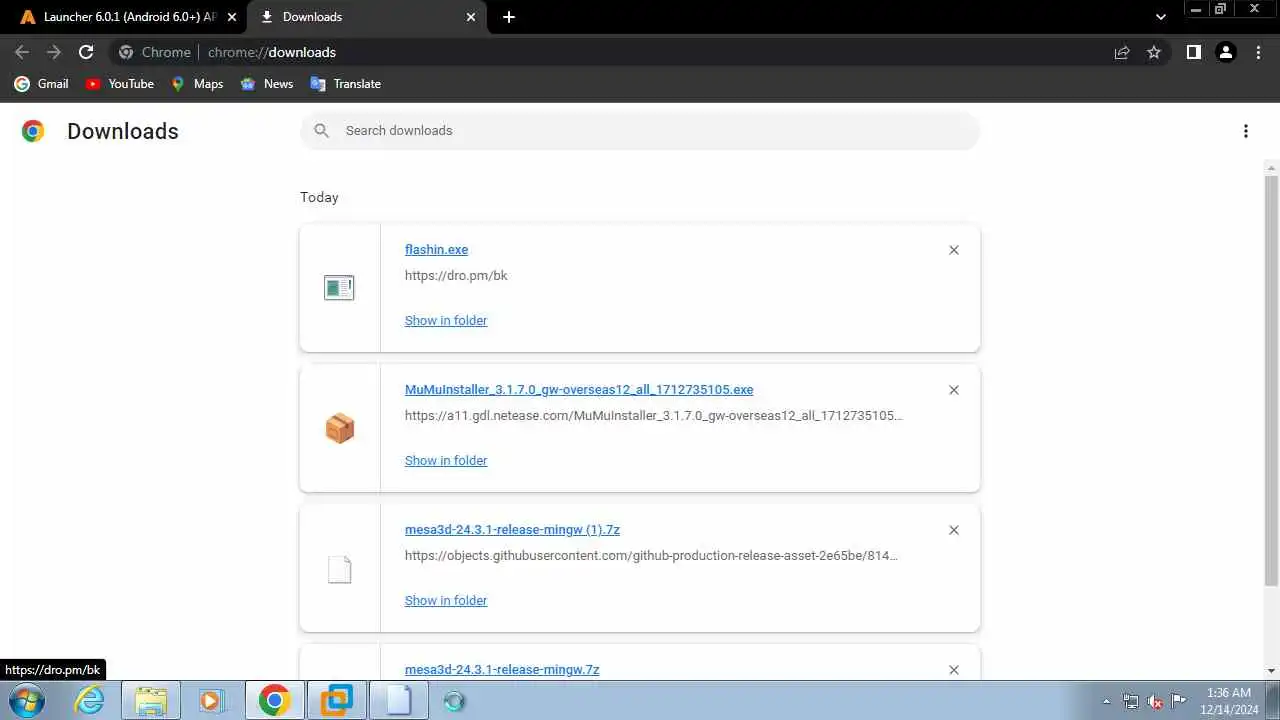Open the teal circular taskbar app

coord(454,701)
